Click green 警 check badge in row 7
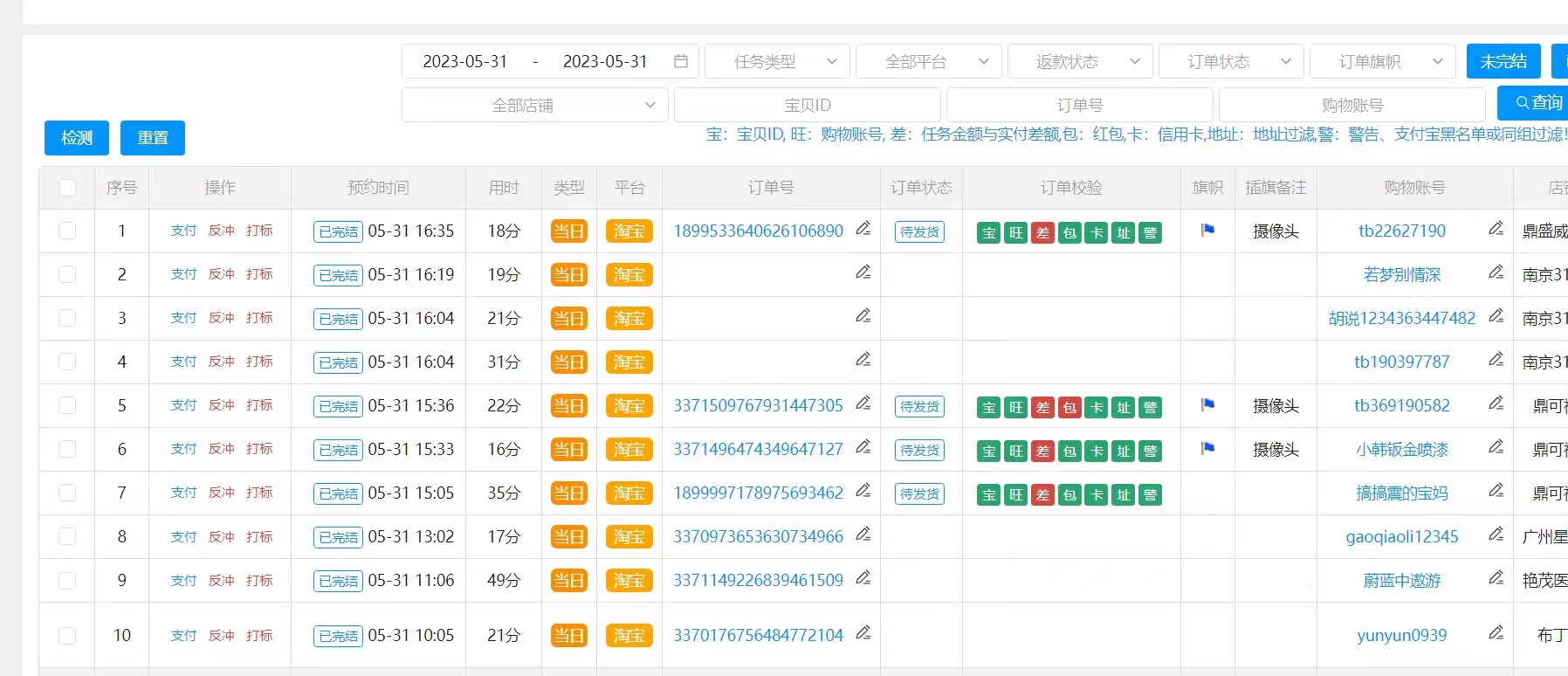Image resolution: width=1568 pixels, height=676 pixels. click(x=1151, y=495)
